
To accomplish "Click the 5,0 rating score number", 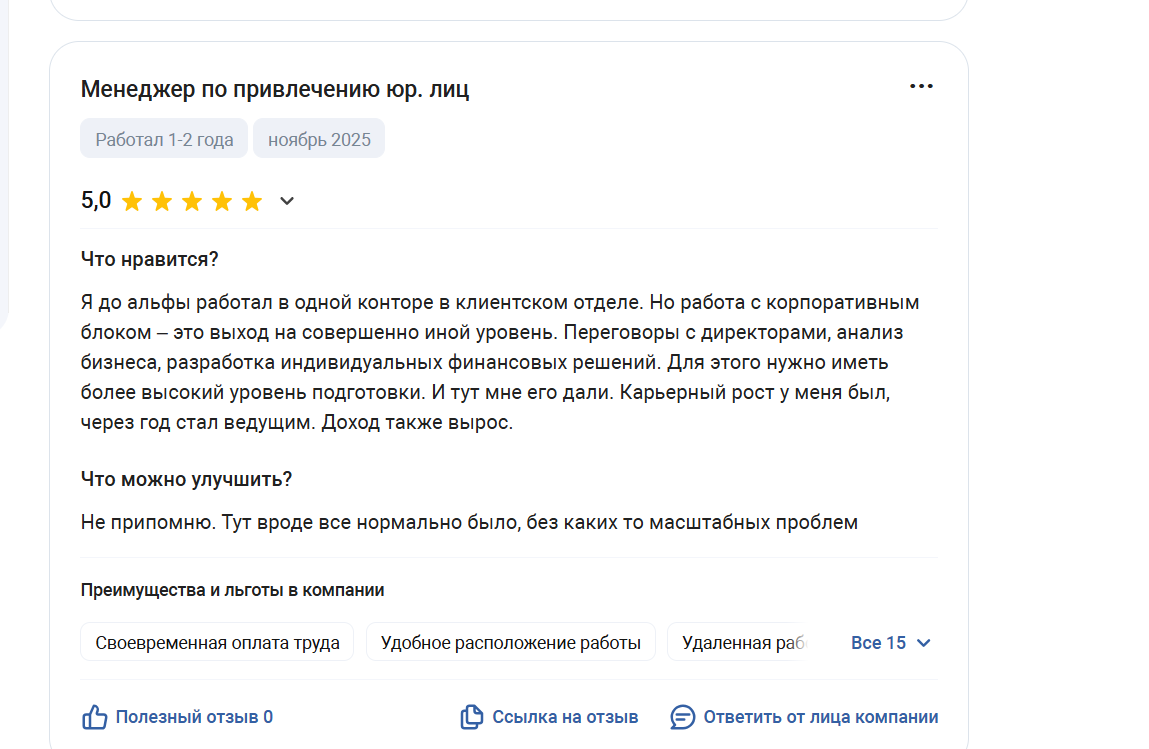I will (96, 201).
